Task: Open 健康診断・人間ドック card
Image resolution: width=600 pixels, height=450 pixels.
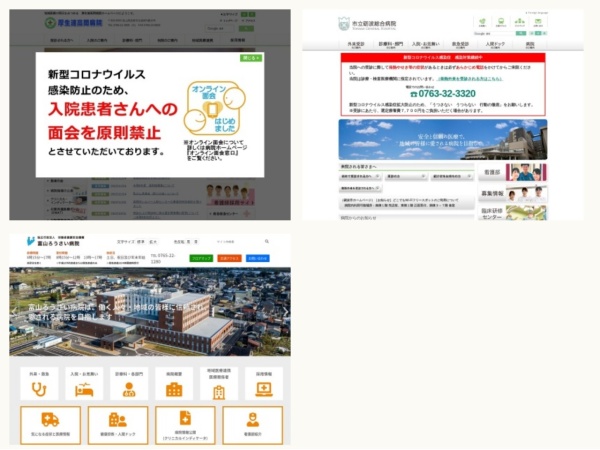Action: click(x=118, y=426)
